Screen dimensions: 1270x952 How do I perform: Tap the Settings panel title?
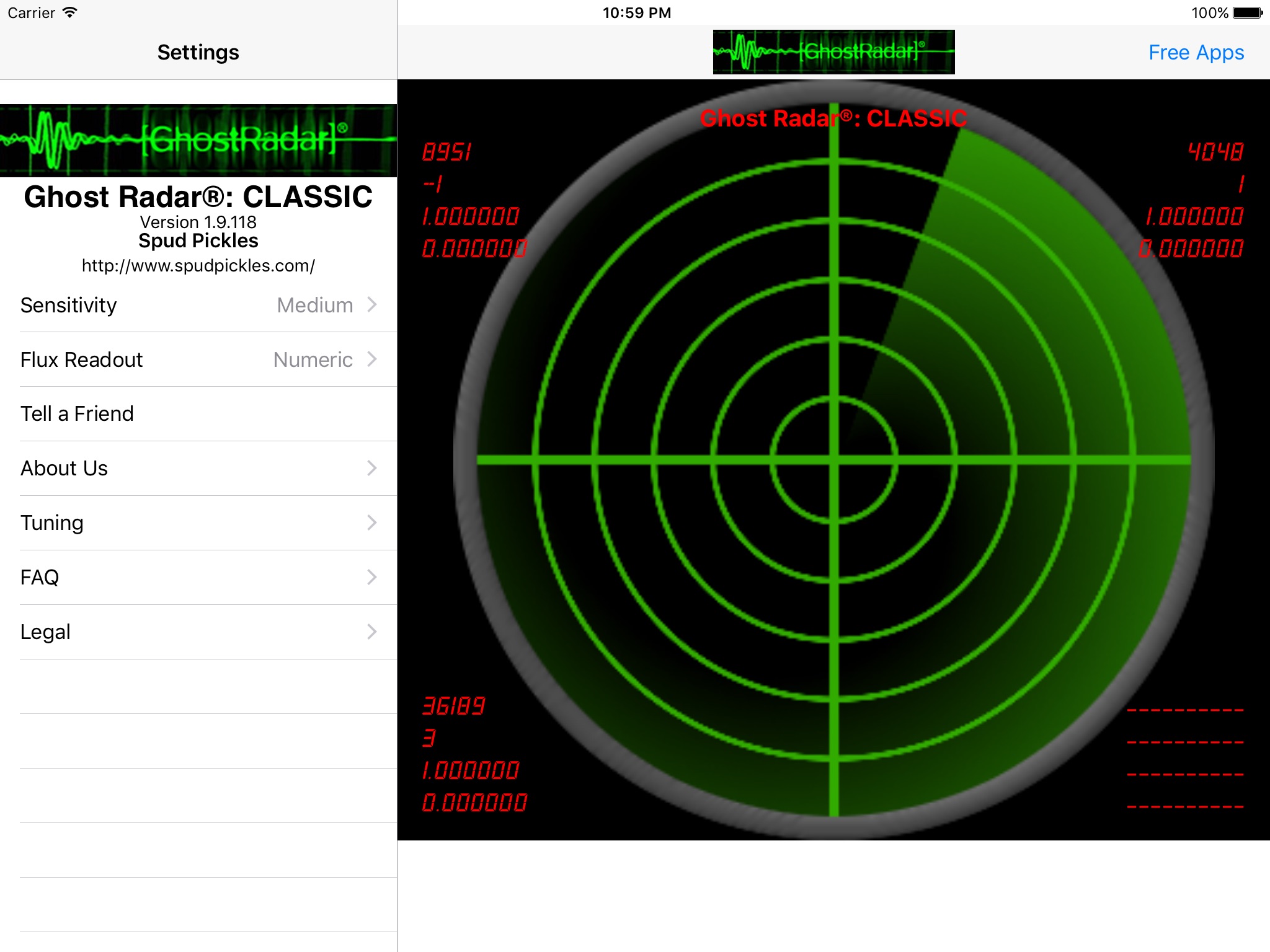(198, 53)
